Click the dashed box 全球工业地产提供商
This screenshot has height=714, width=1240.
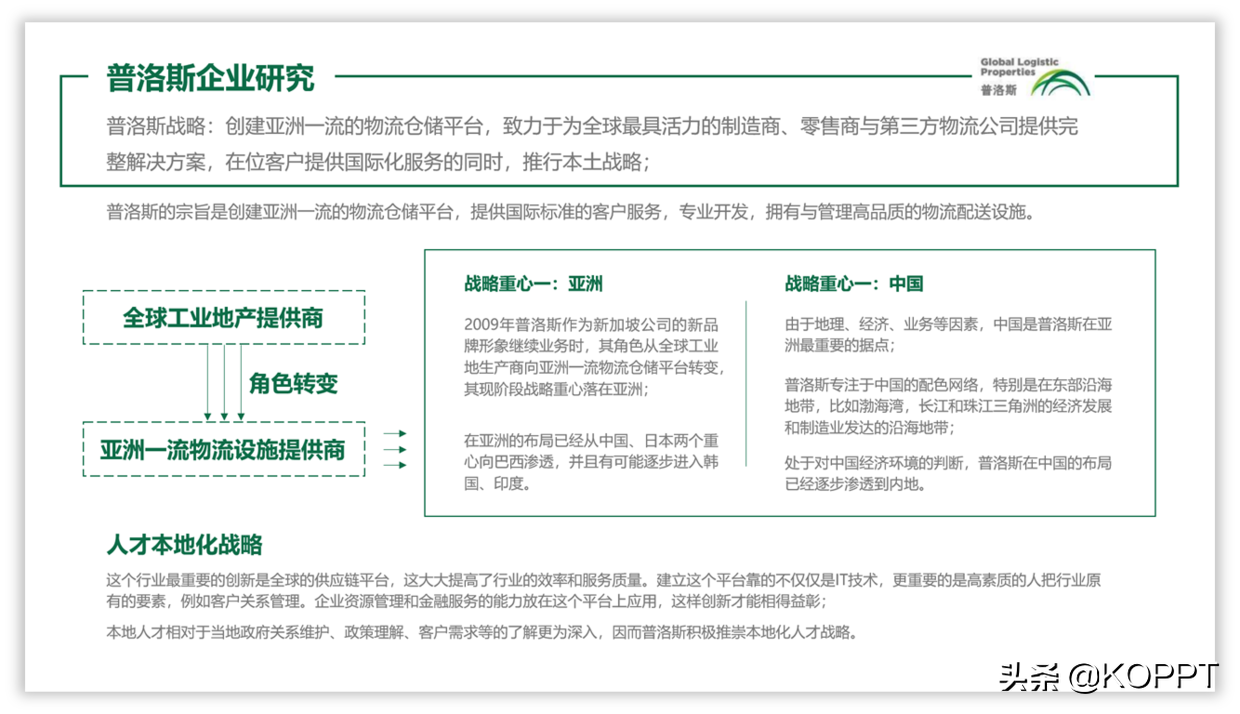point(224,318)
